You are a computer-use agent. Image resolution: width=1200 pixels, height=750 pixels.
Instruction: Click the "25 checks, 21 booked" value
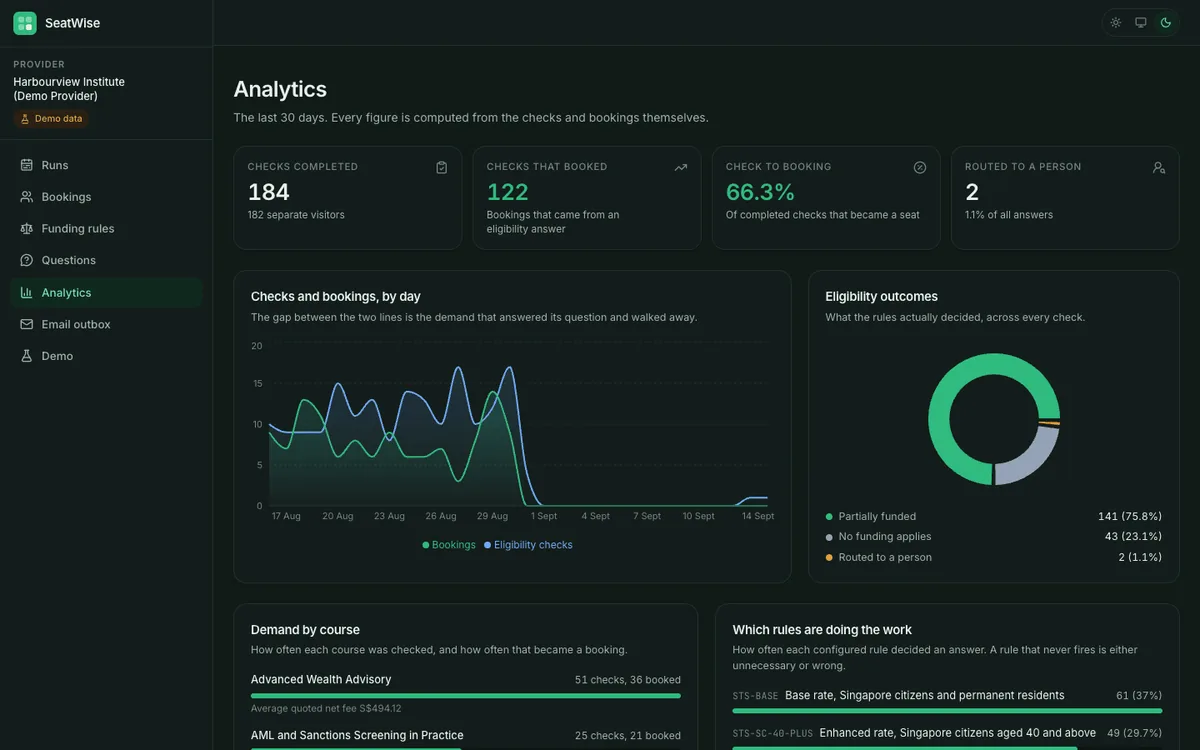[x=628, y=736]
